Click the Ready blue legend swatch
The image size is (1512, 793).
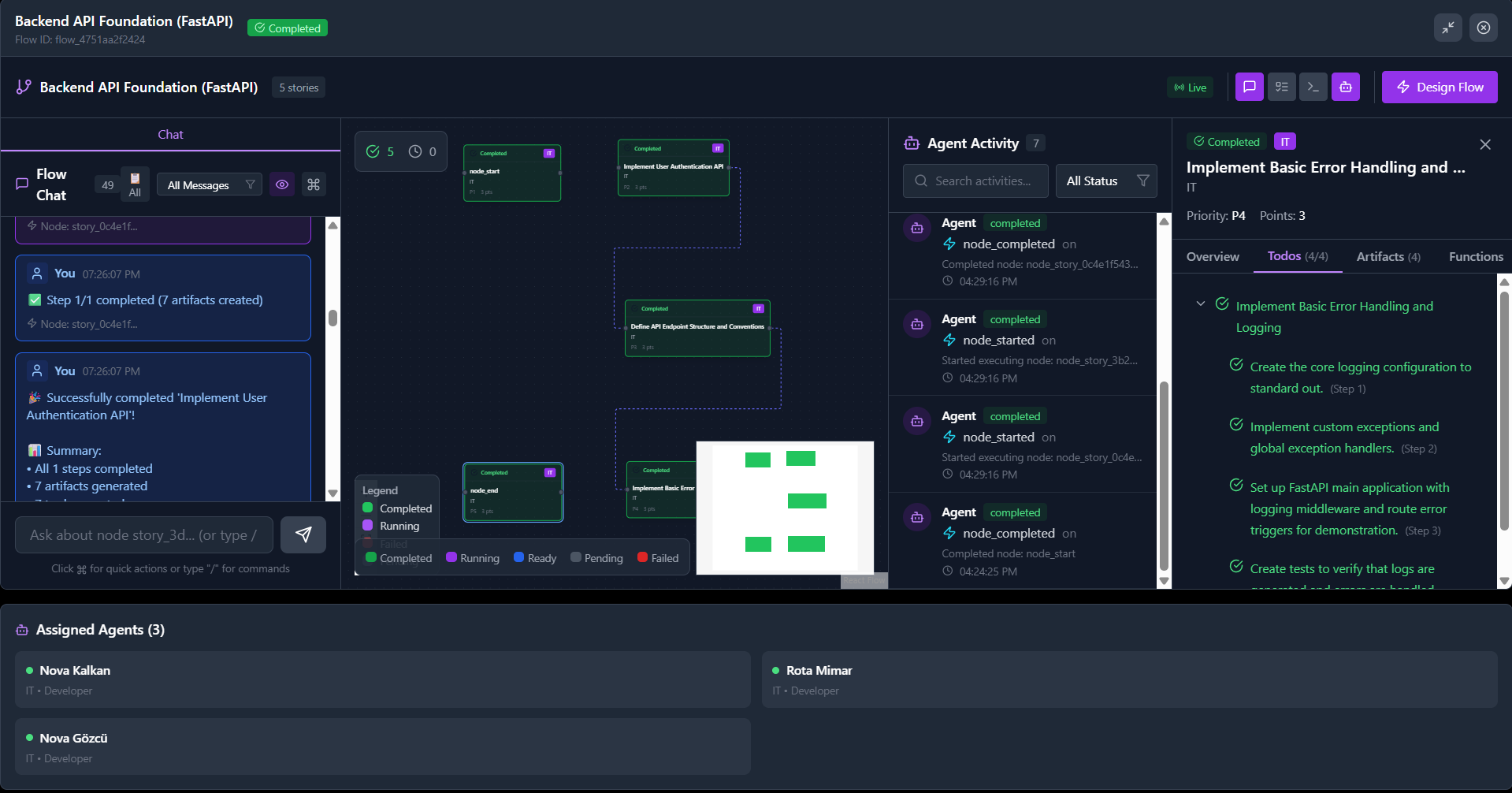pos(518,557)
